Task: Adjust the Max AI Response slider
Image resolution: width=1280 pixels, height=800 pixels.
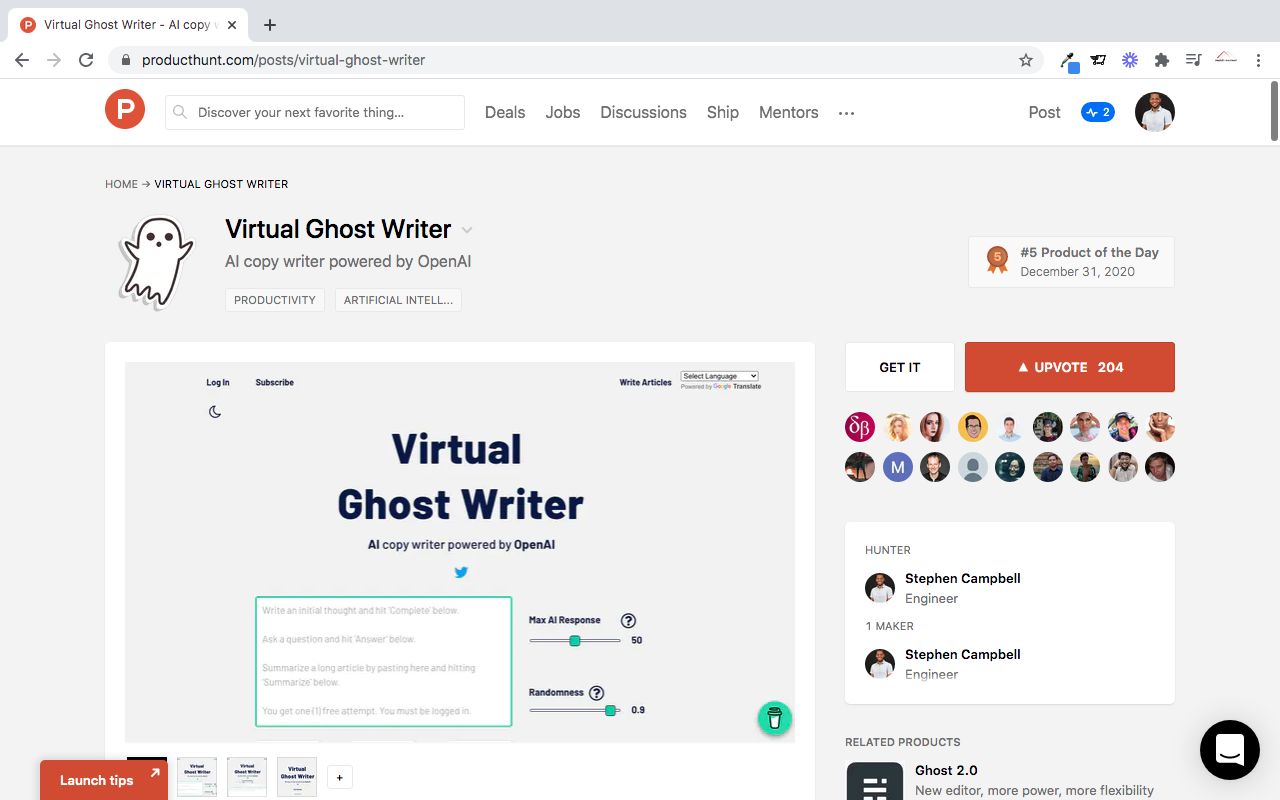Action: pyautogui.click(x=575, y=640)
